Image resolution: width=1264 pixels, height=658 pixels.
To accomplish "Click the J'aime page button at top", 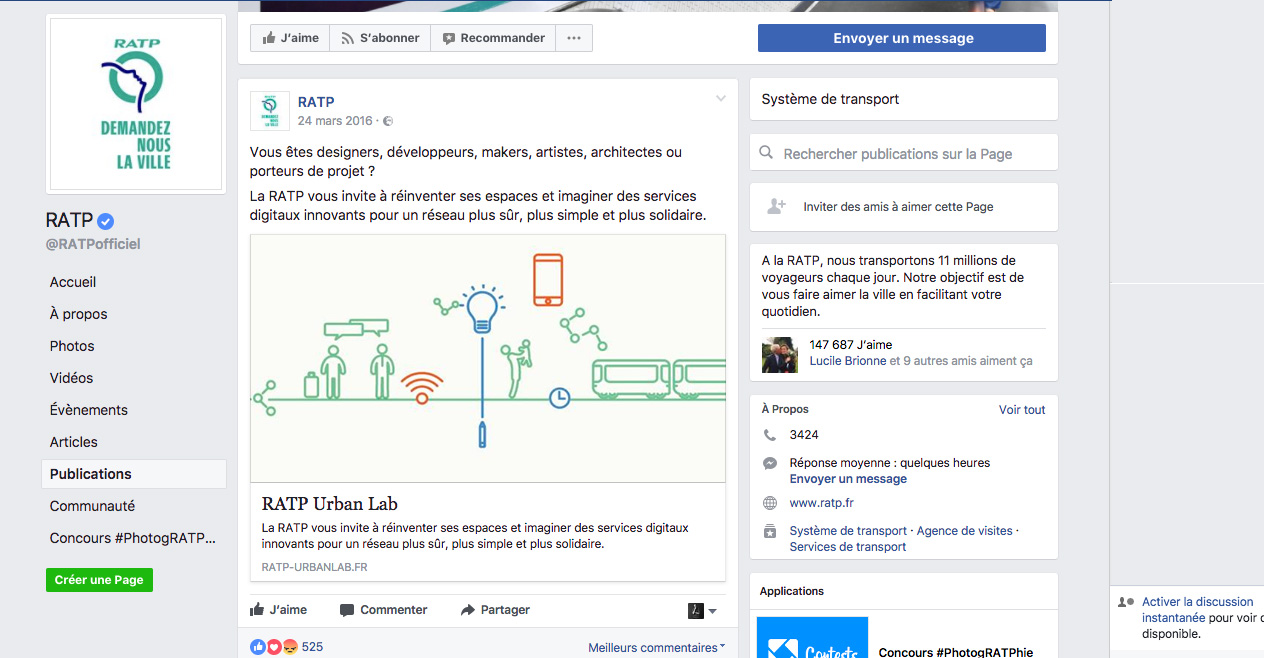I will coord(290,38).
